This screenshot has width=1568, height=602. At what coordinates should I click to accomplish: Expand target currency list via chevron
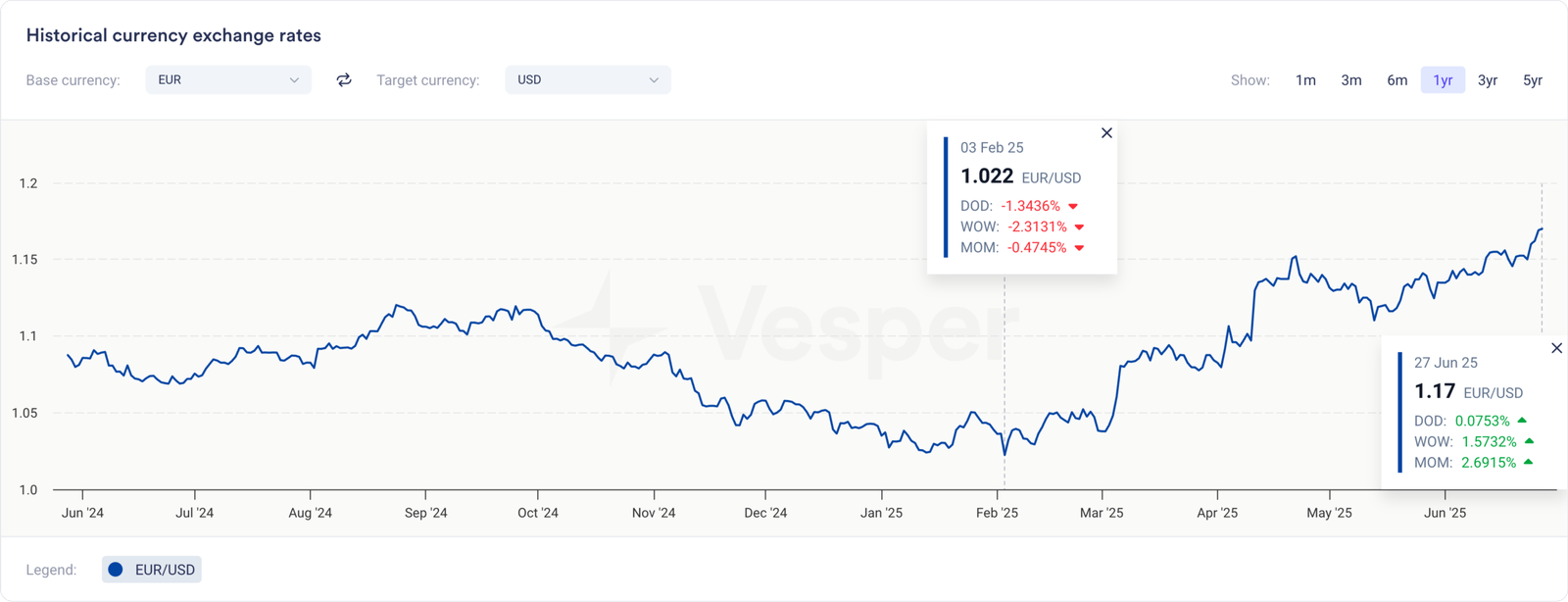tap(654, 80)
